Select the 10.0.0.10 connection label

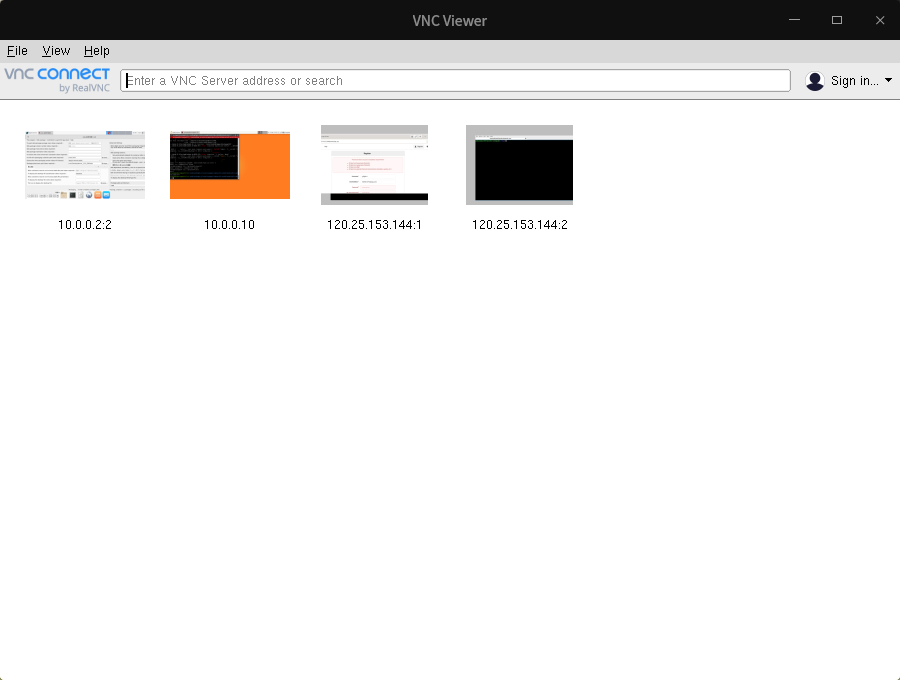(229, 224)
